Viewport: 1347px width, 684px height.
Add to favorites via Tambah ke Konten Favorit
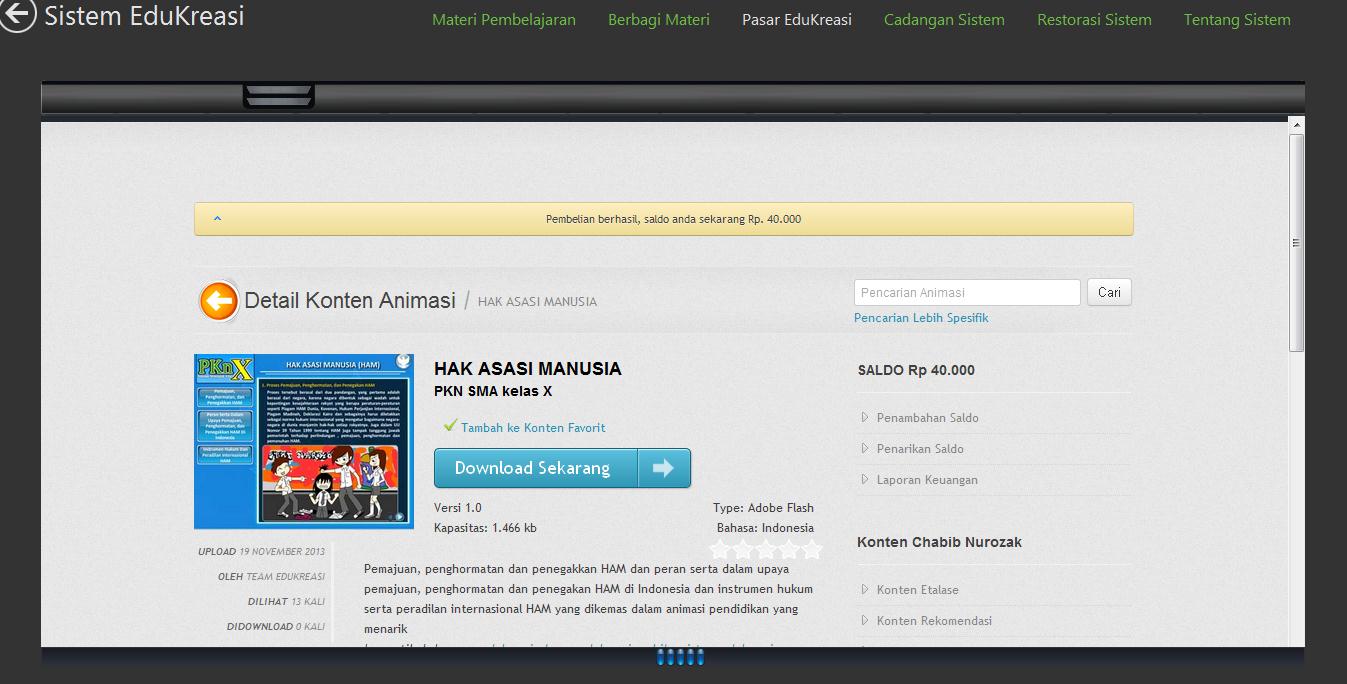[x=533, y=427]
